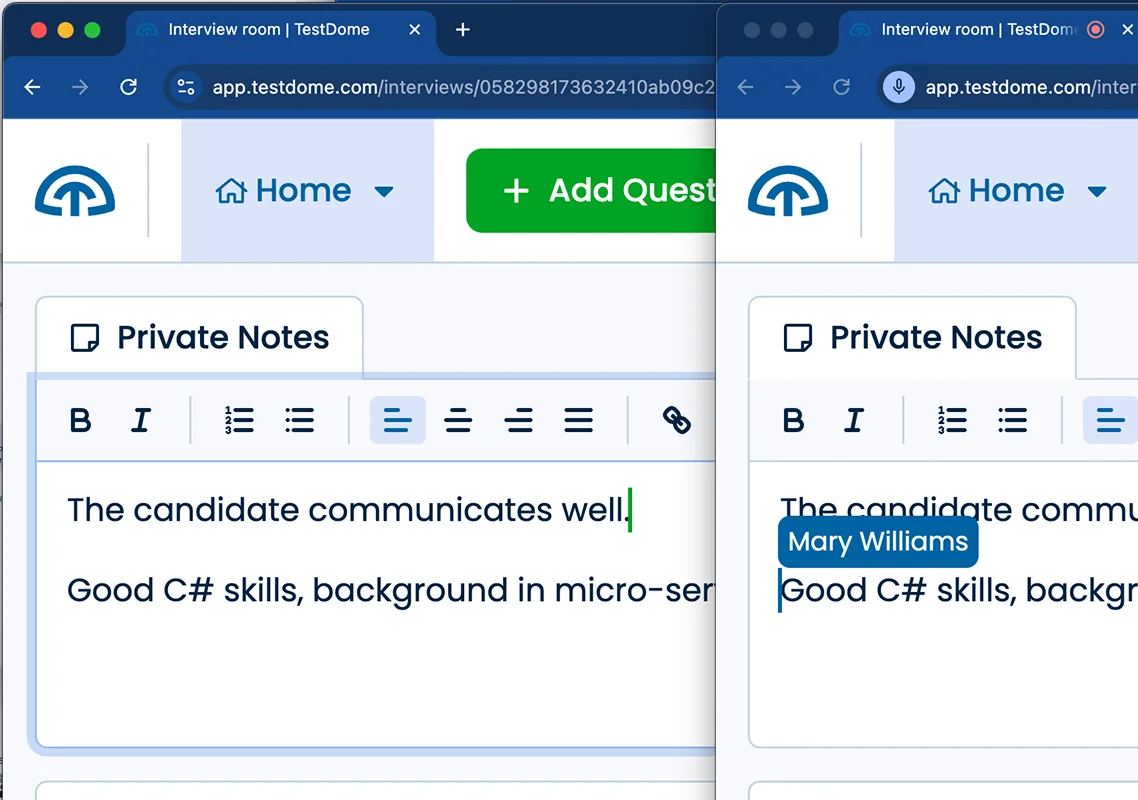
Task: Toggle right text alignment
Action: pyautogui.click(x=518, y=420)
